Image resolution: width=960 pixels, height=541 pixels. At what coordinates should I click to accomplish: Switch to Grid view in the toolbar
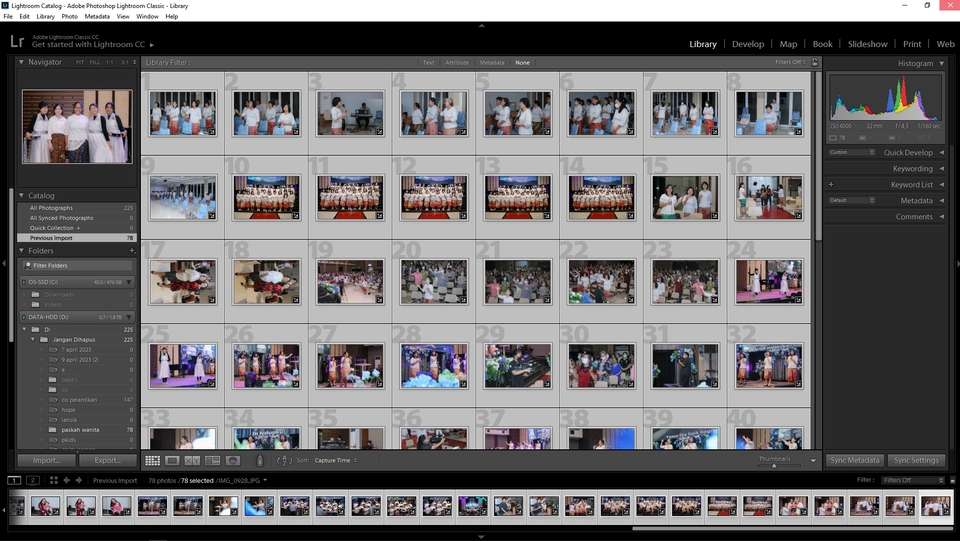coord(152,460)
